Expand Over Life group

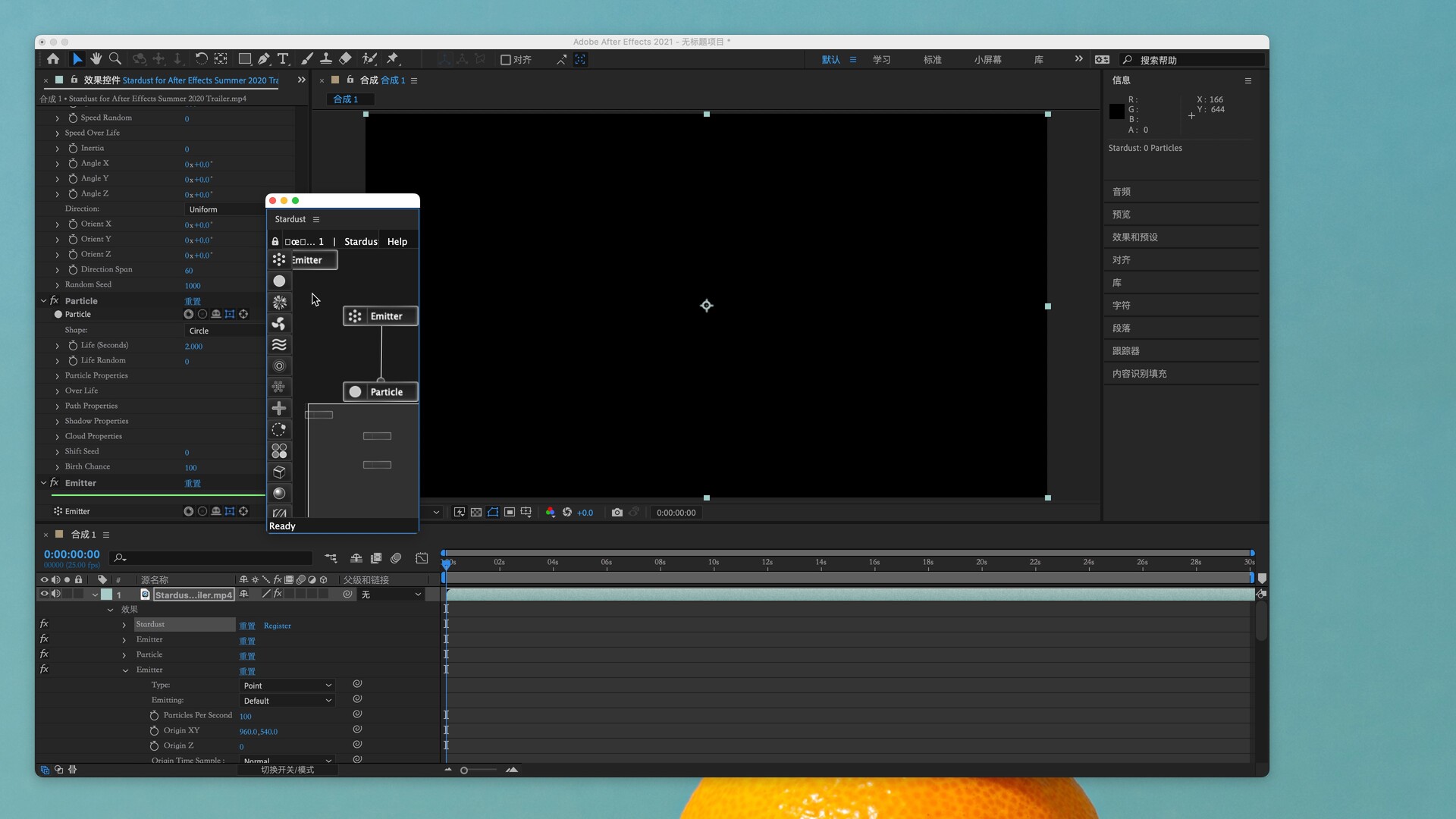point(58,391)
